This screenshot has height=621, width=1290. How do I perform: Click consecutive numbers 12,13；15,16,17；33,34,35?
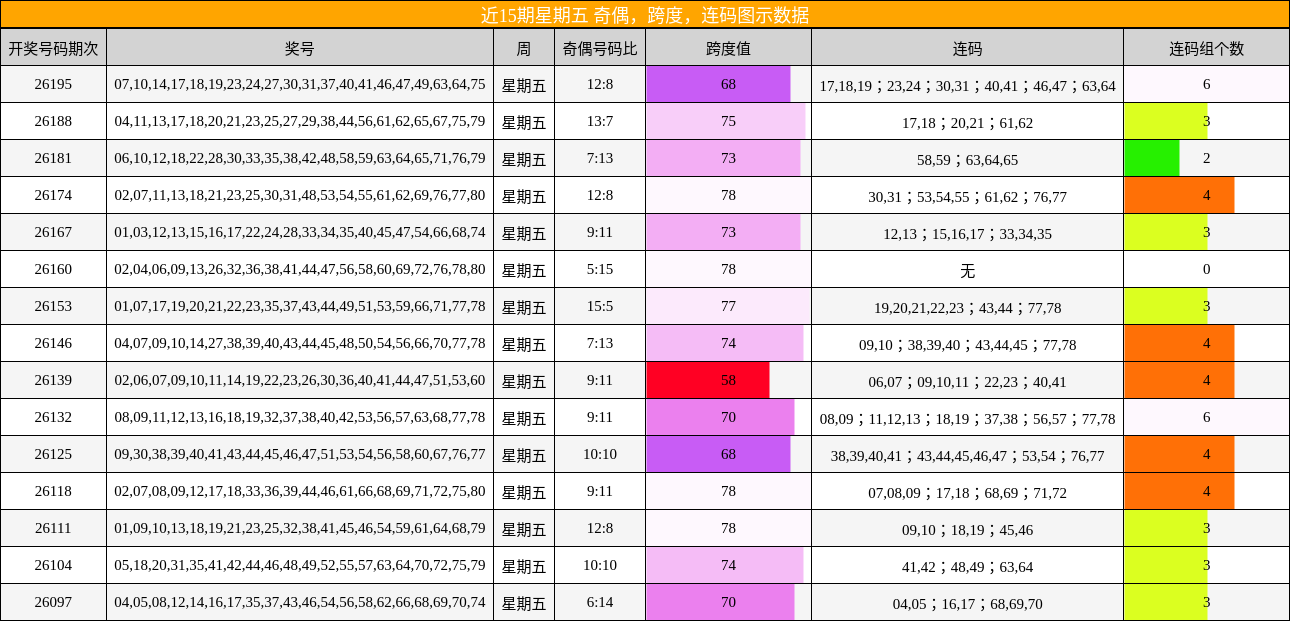(x=967, y=233)
